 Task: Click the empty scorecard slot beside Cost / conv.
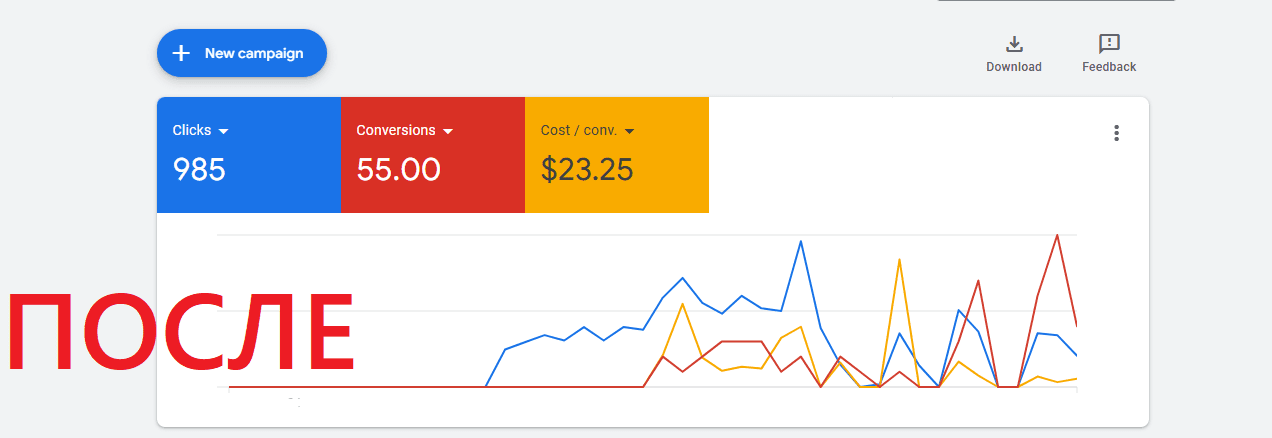point(800,155)
